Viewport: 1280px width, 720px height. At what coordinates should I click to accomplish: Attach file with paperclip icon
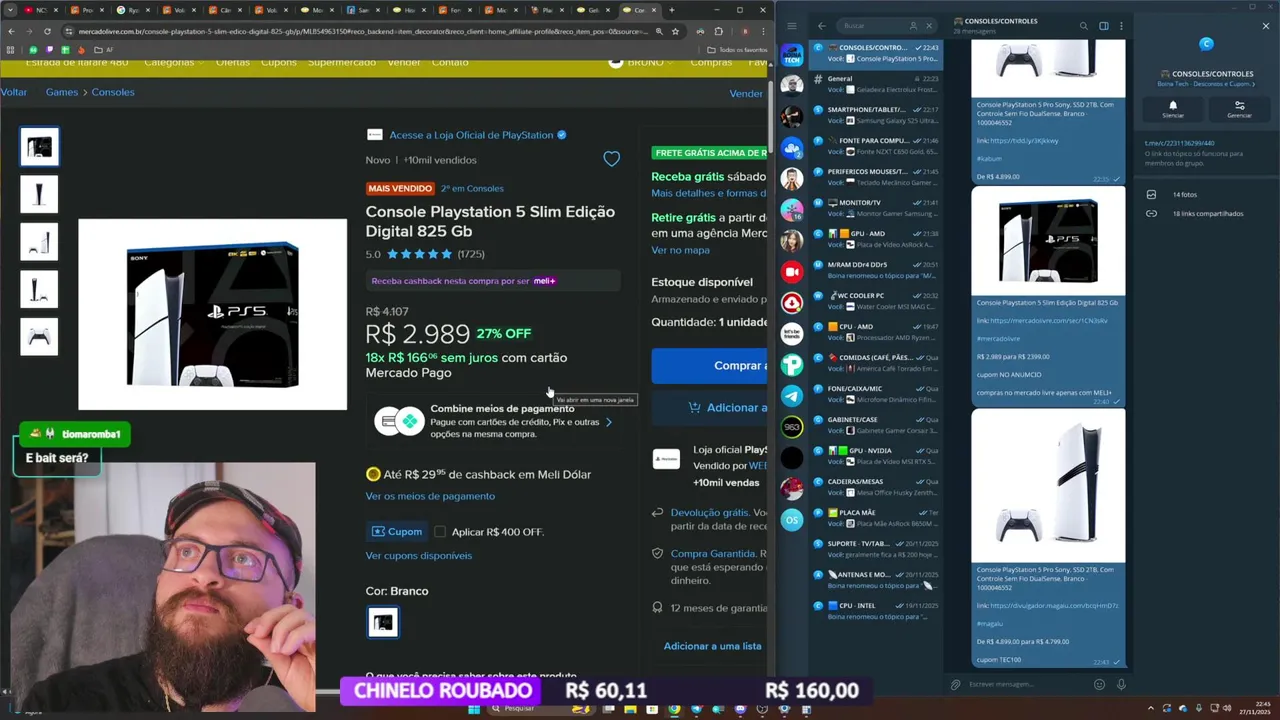click(x=956, y=685)
